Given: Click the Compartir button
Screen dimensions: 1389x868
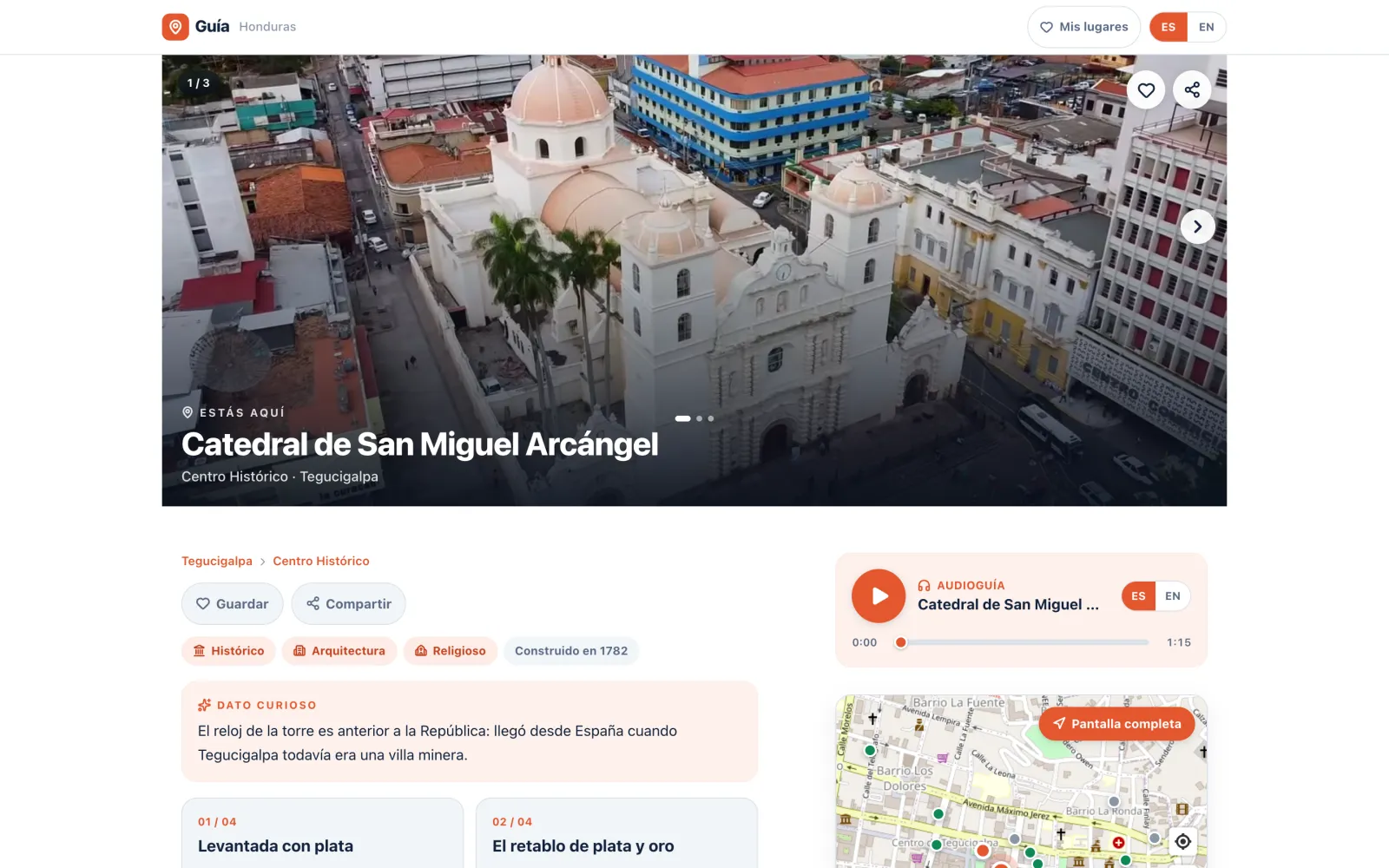Looking at the screenshot, I should pyautogui.click(x=348, y=603).
